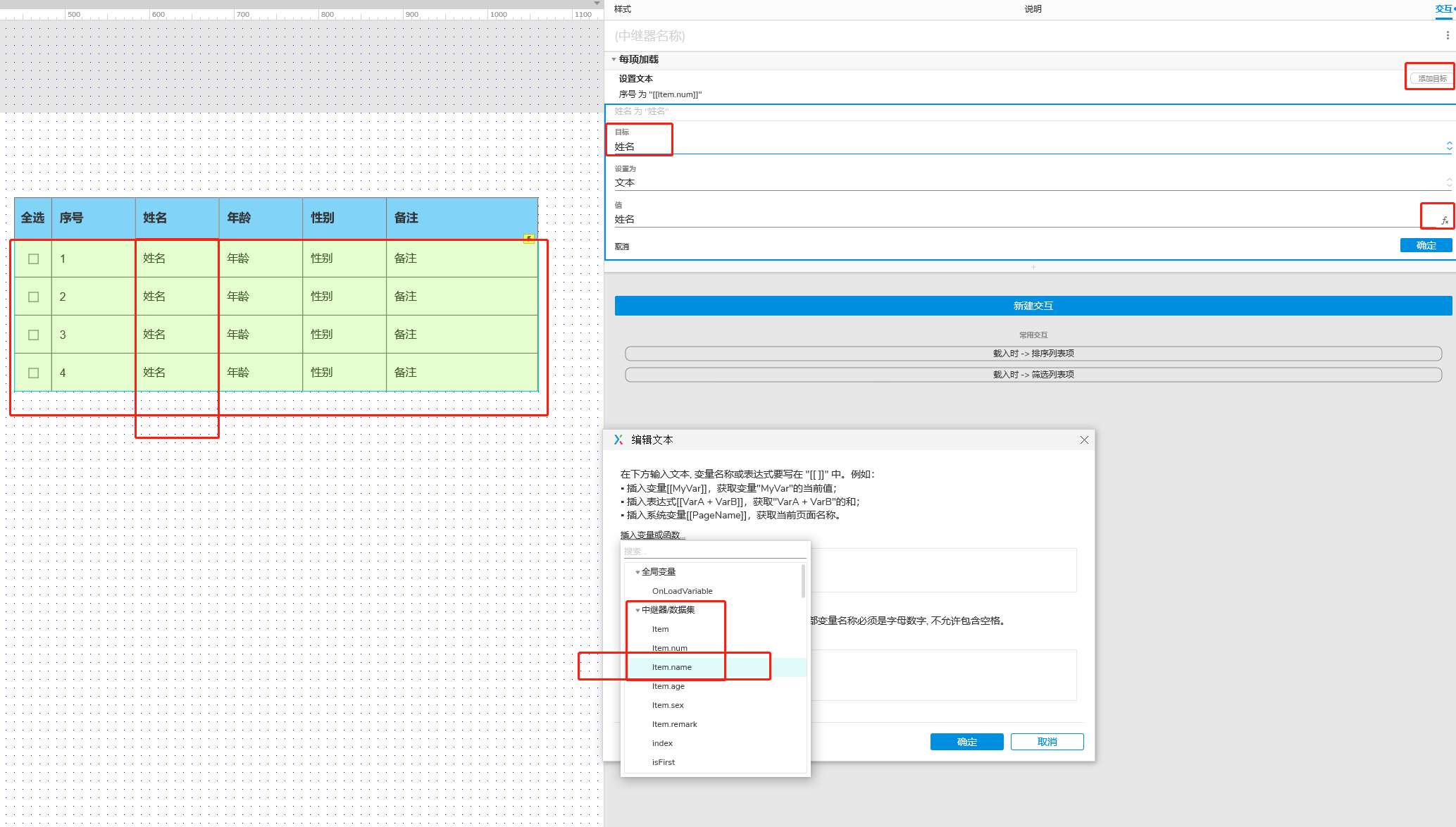Click the variable list scrollbar

pos(803,581)
